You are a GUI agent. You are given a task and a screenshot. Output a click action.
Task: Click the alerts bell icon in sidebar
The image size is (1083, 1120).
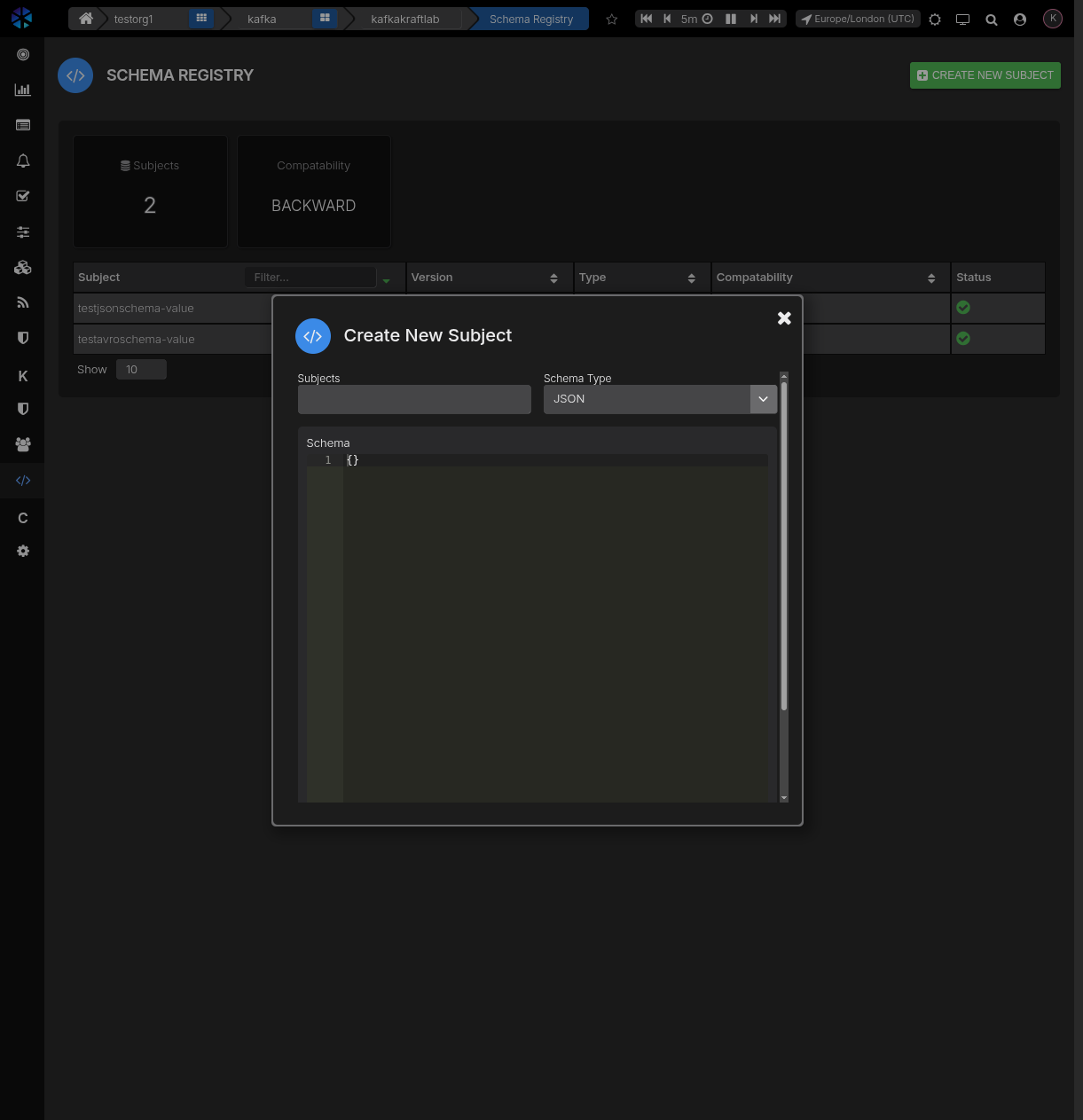point(23,161)
